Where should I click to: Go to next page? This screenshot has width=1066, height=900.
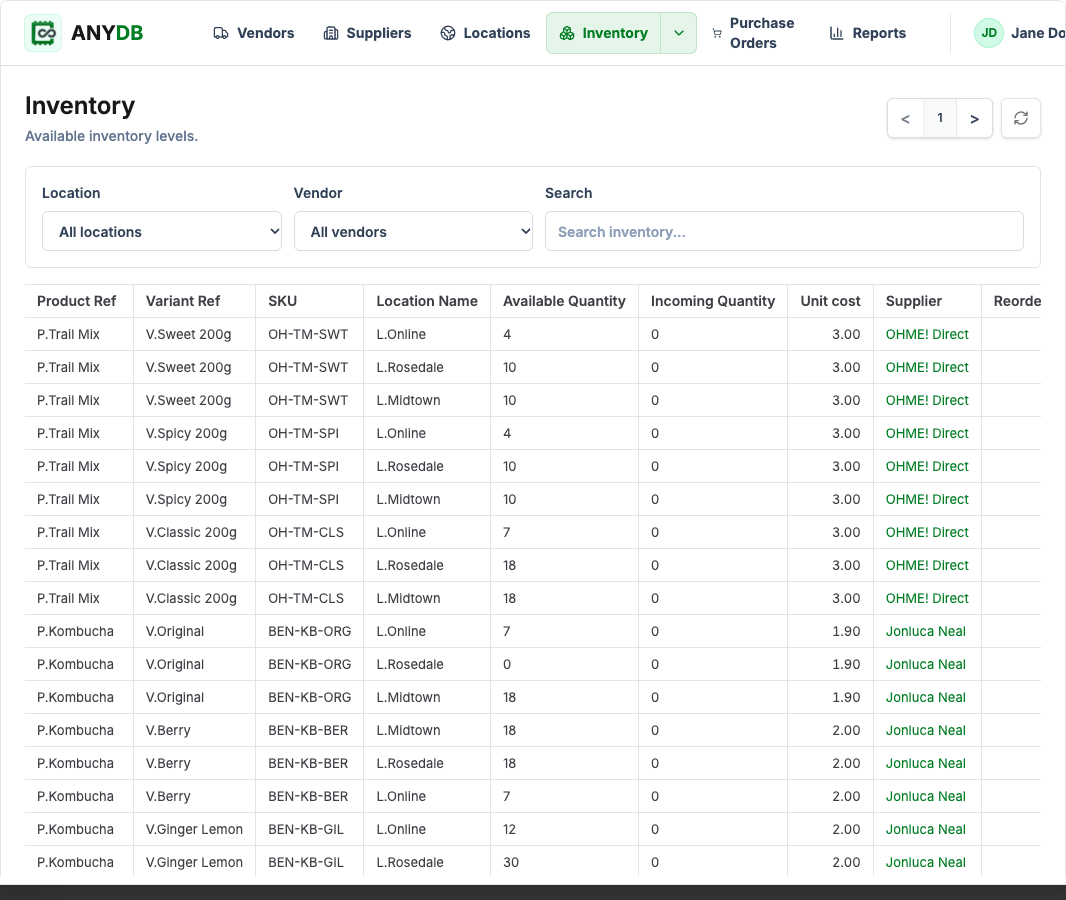[974, 118]
